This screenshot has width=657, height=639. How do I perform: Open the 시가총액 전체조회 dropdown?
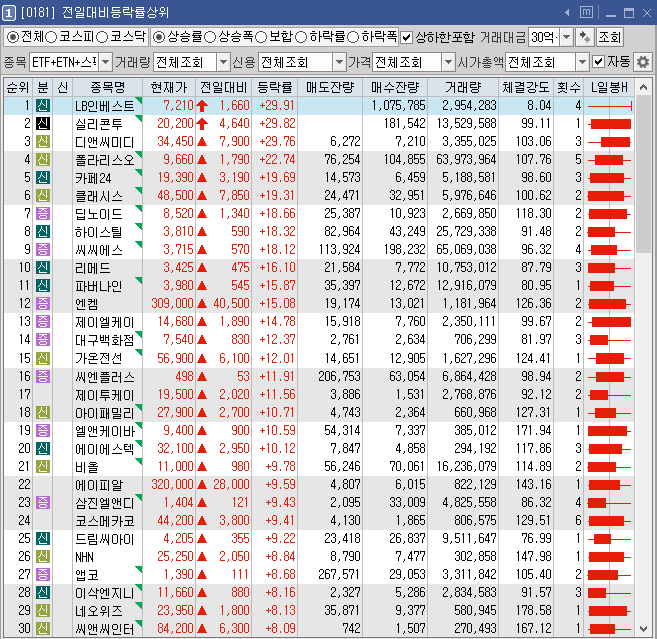pos(582,62)
